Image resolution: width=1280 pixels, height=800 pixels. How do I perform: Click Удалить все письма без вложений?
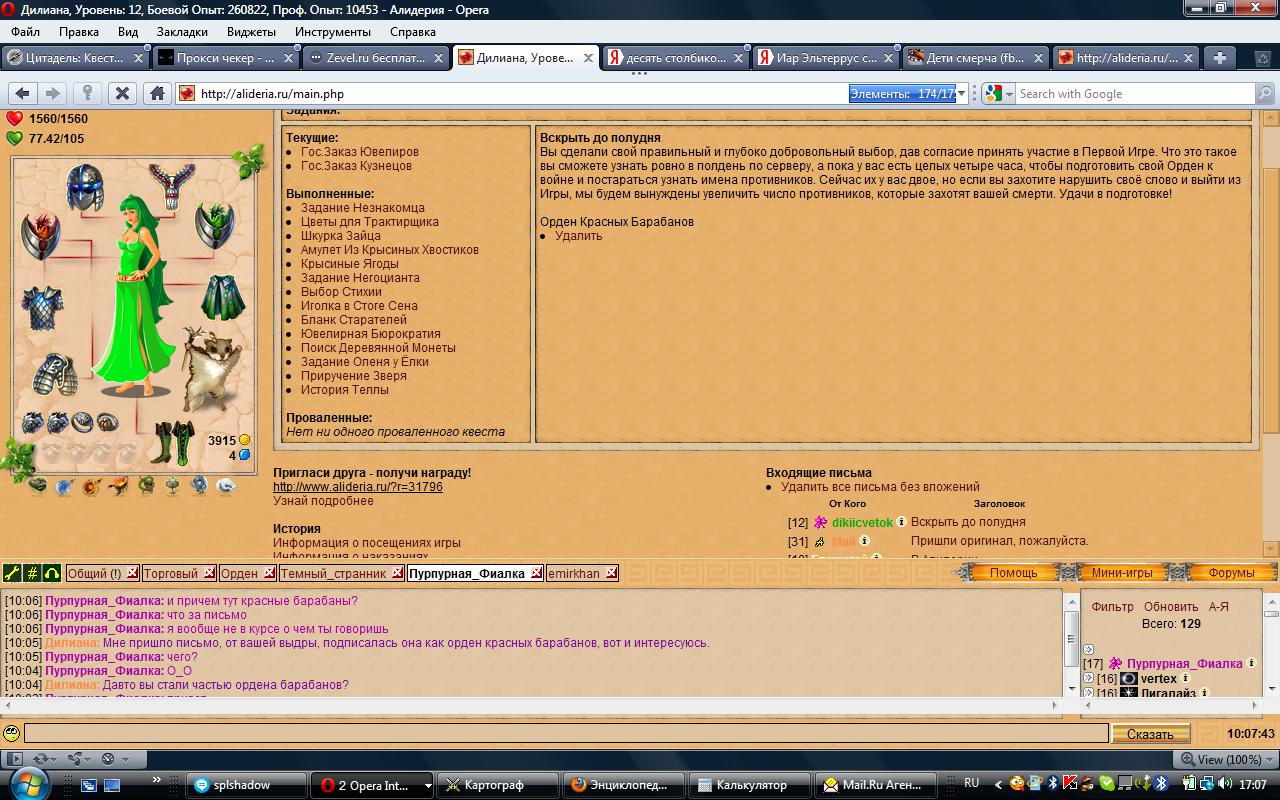880,487
